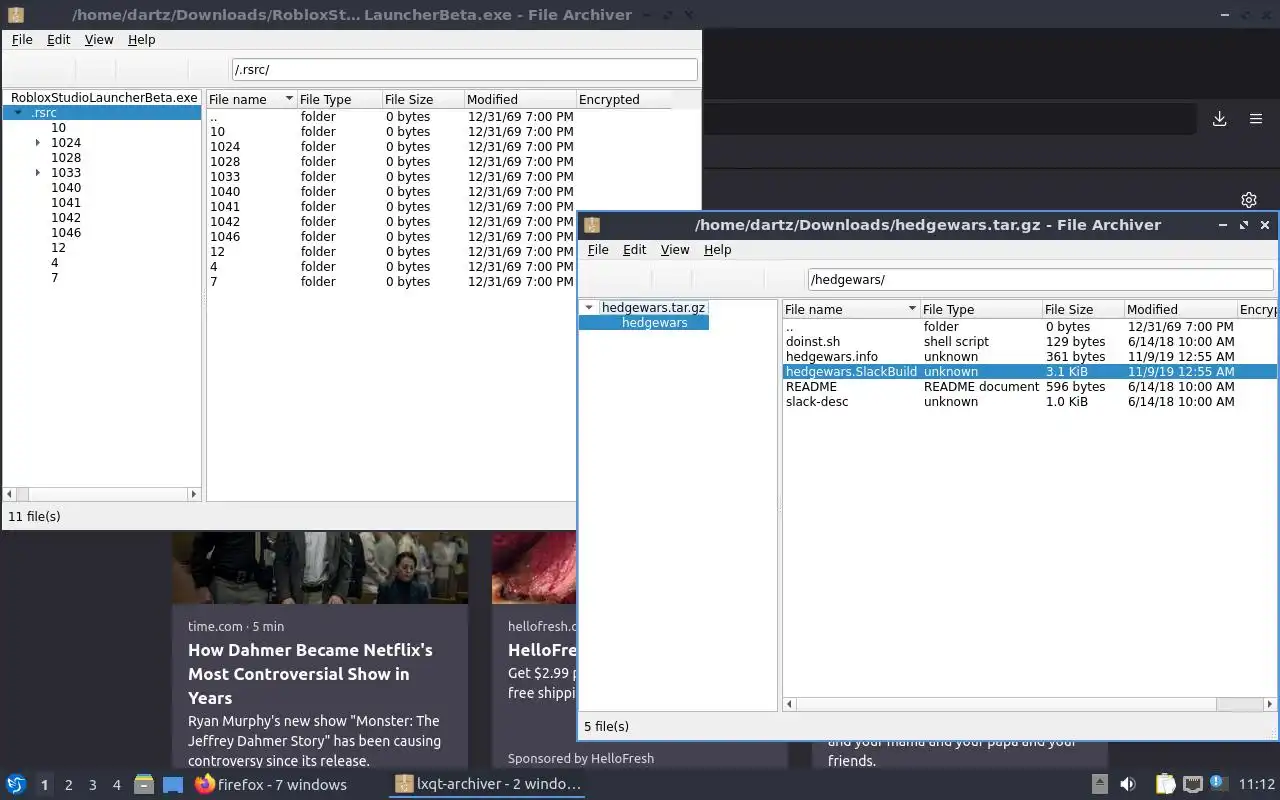1280x800 pixels.
Task: Select README file row
Action: (x=1030, y=387)
